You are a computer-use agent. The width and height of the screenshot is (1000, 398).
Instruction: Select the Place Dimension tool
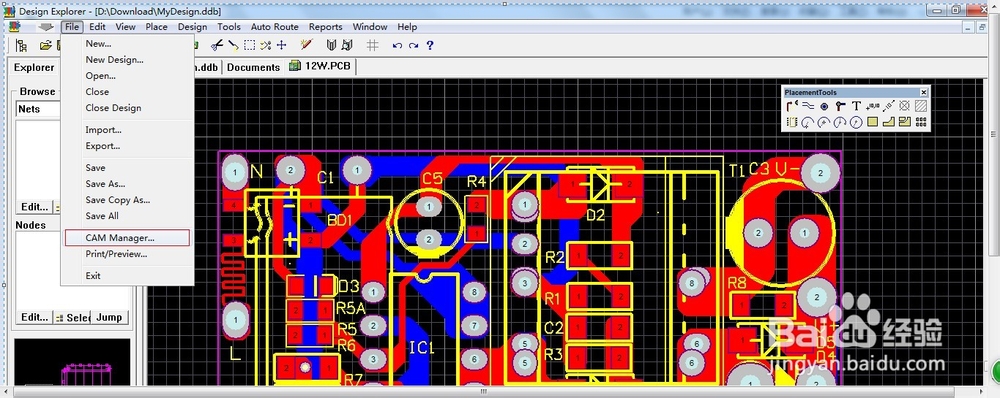(888, 106)
